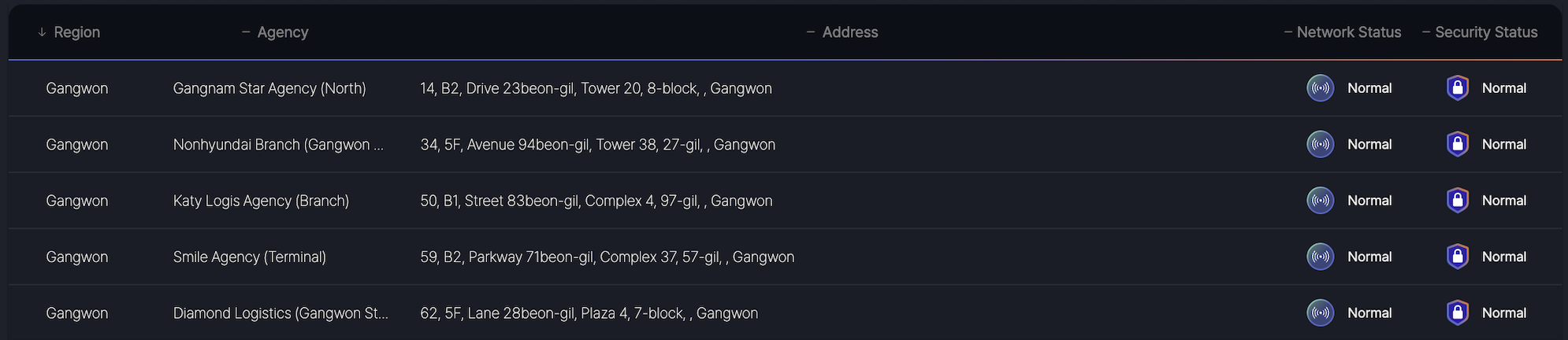
Task: Sort by Security Status column header
Action: (1485, 32)
